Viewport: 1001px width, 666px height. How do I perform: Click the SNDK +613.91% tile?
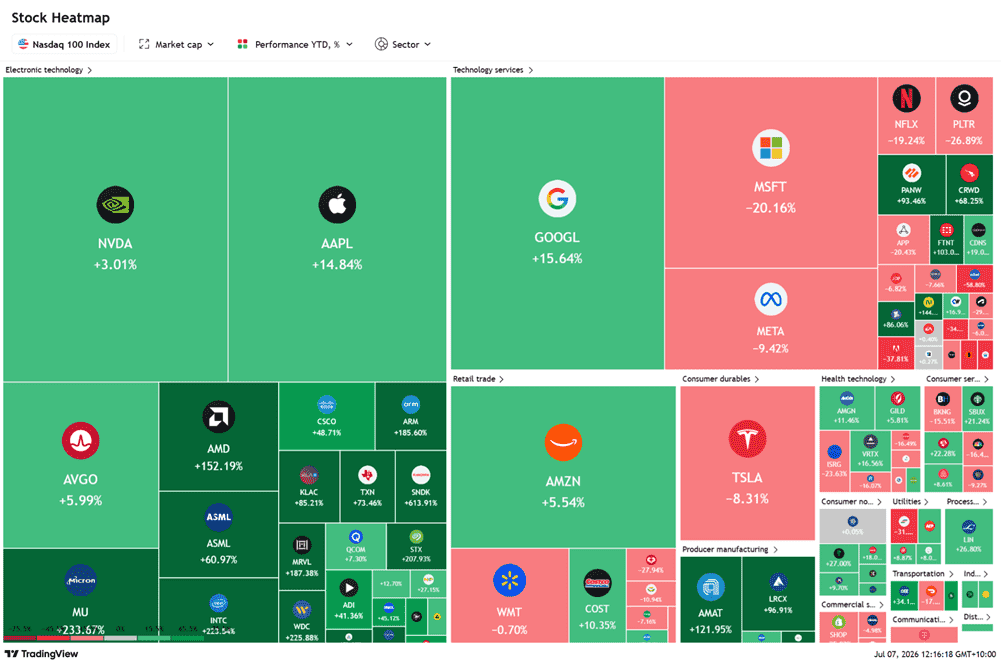pos(421,487)
